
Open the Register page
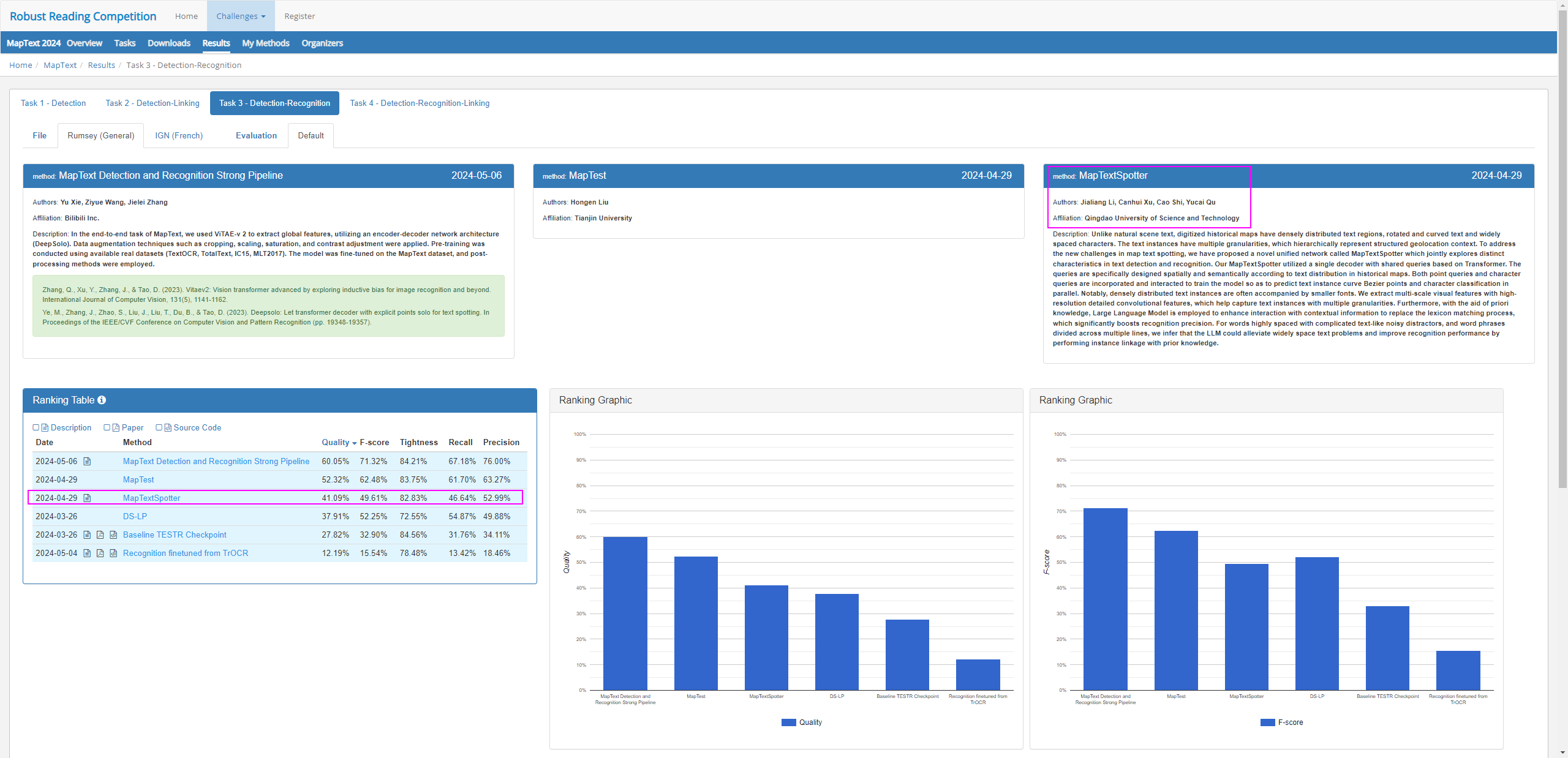[300, 16]
